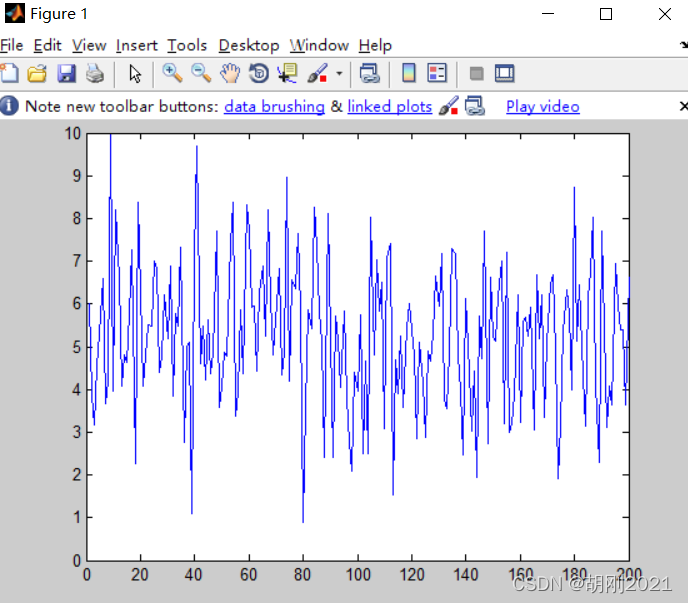Viewport: 688px width, 603px height.
Task: Open the Tools menu
Action: (x=187, y=45)
